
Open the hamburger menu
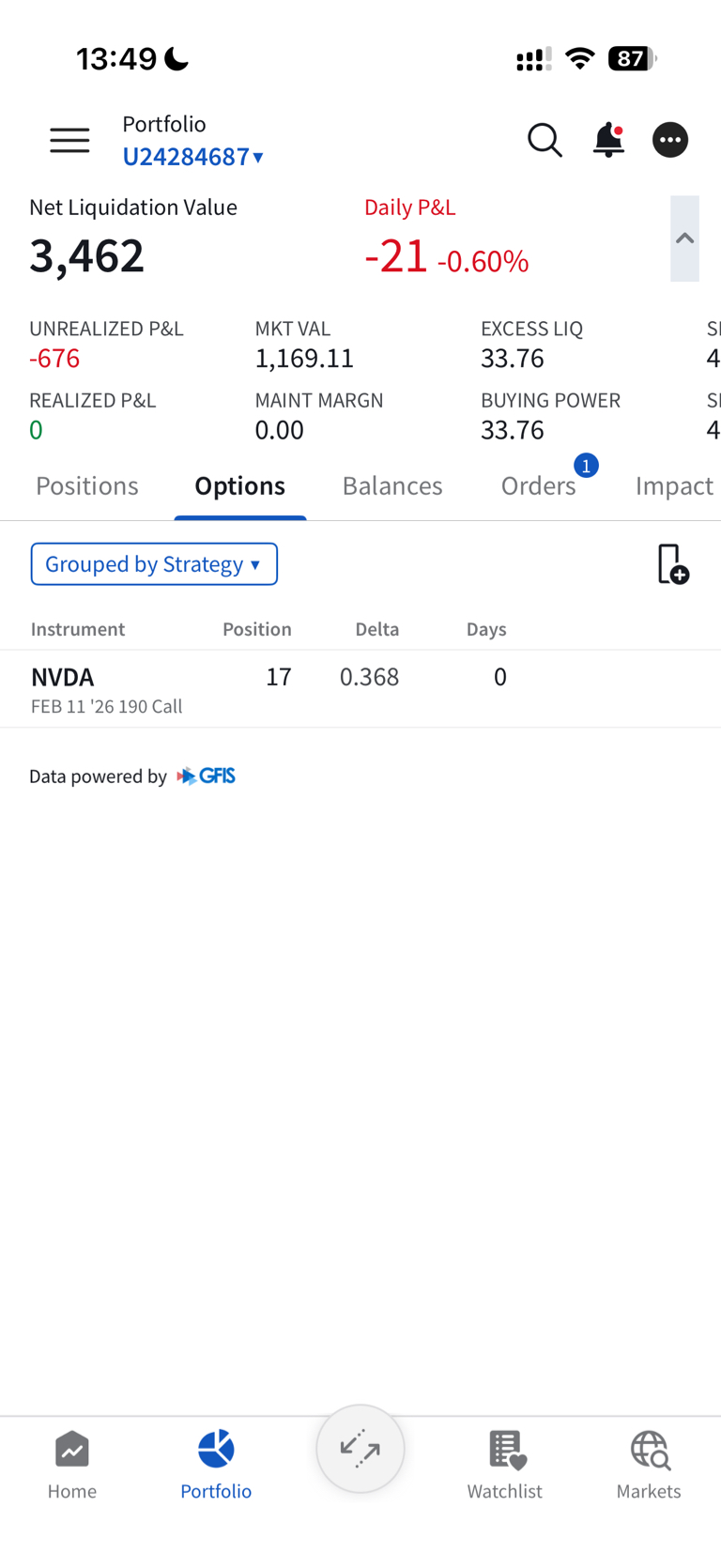69,141
